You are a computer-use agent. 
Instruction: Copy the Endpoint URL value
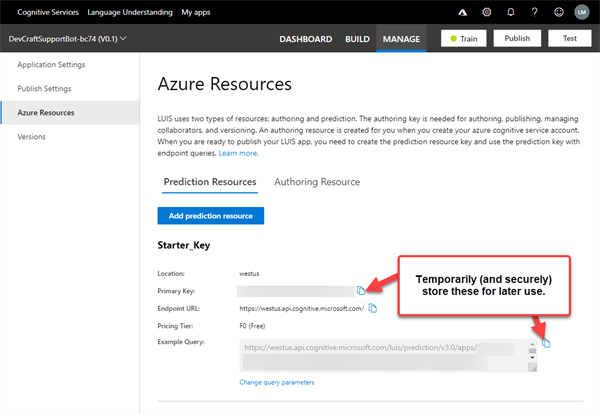pyautogui.click(x=372, y=308)
